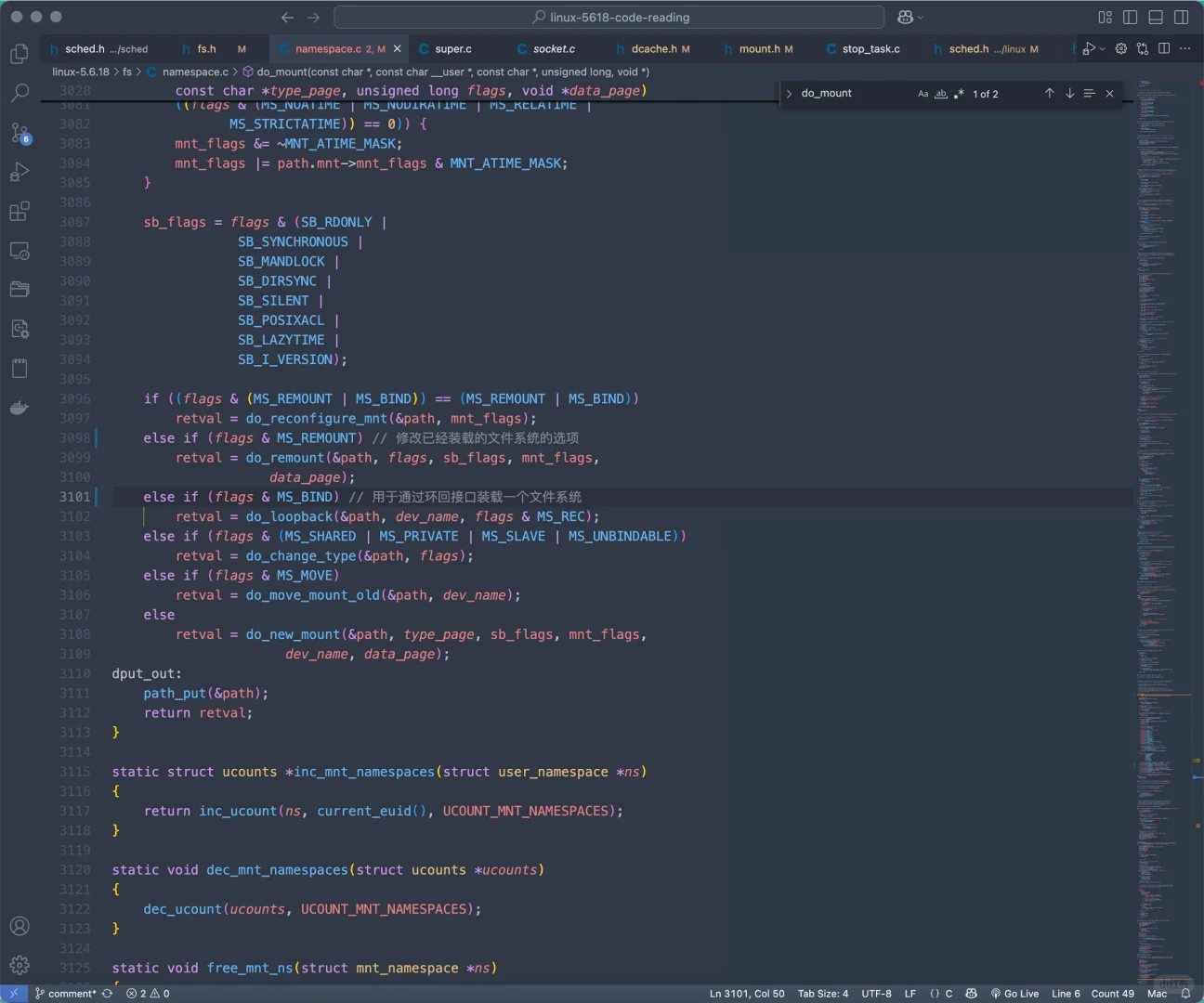Open Copilot chat icon in title bar
This screenshot has width=1204, height=1003.
[905, 18]
